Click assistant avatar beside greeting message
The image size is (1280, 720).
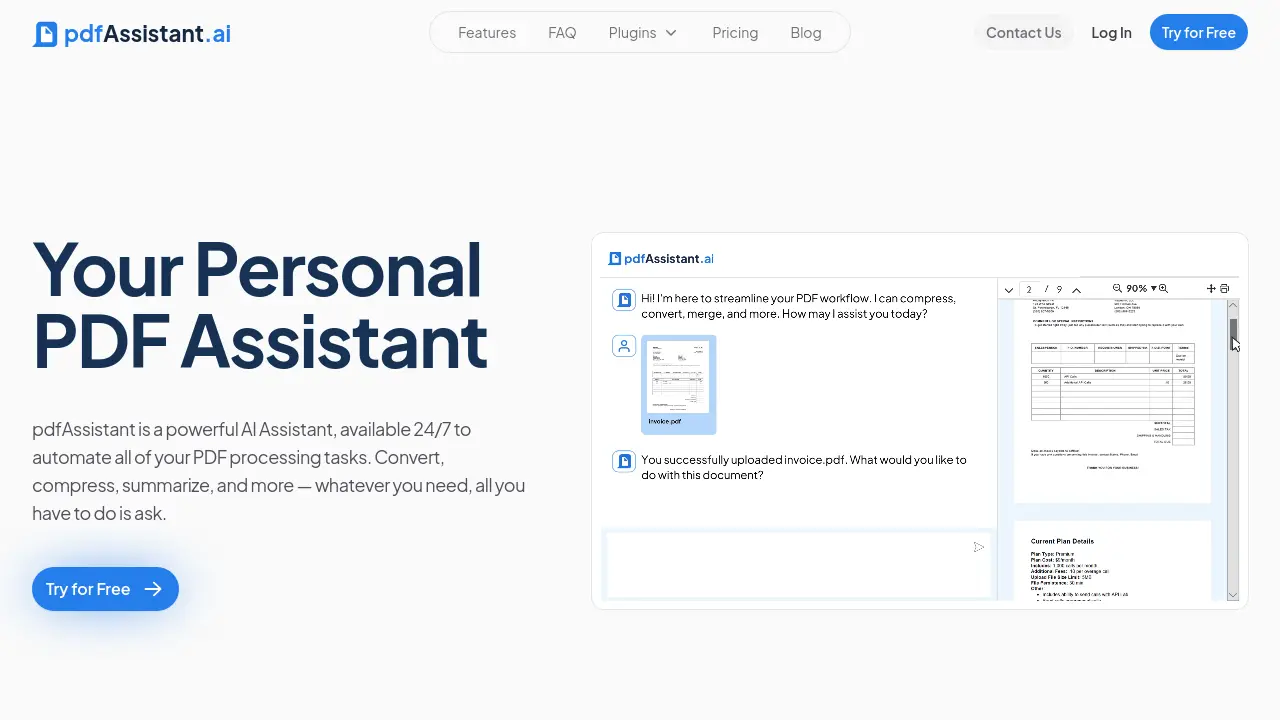tap(624, 299)
